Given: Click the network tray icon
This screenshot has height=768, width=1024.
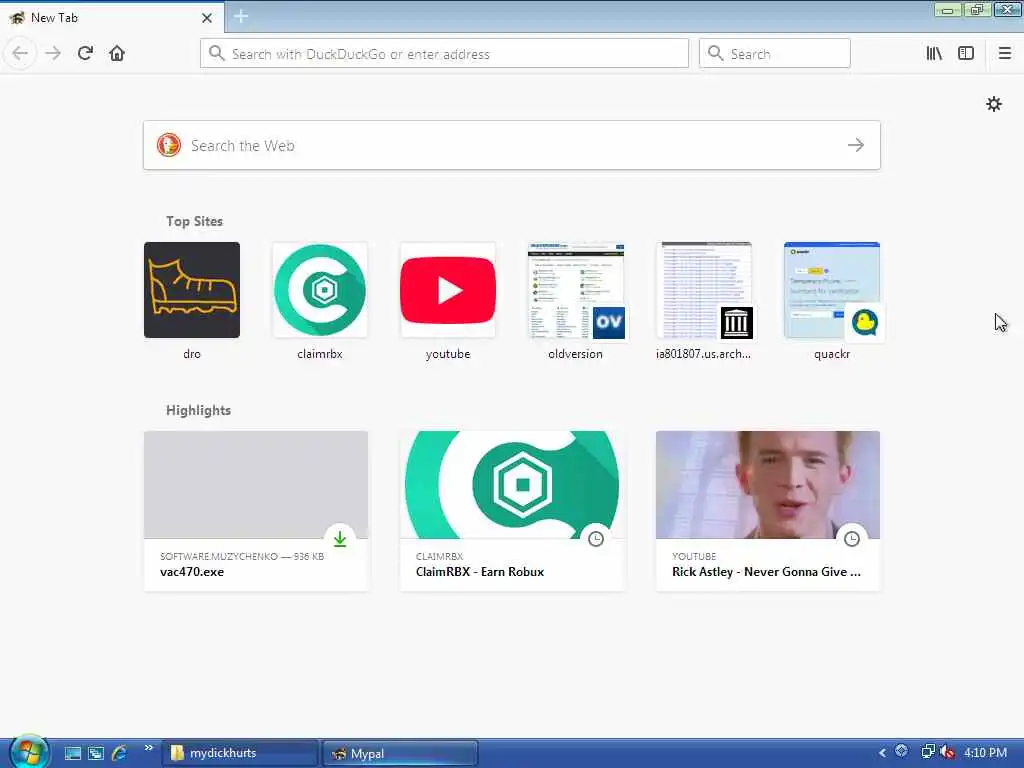Looking at the screenshot, I should point(927,752).
